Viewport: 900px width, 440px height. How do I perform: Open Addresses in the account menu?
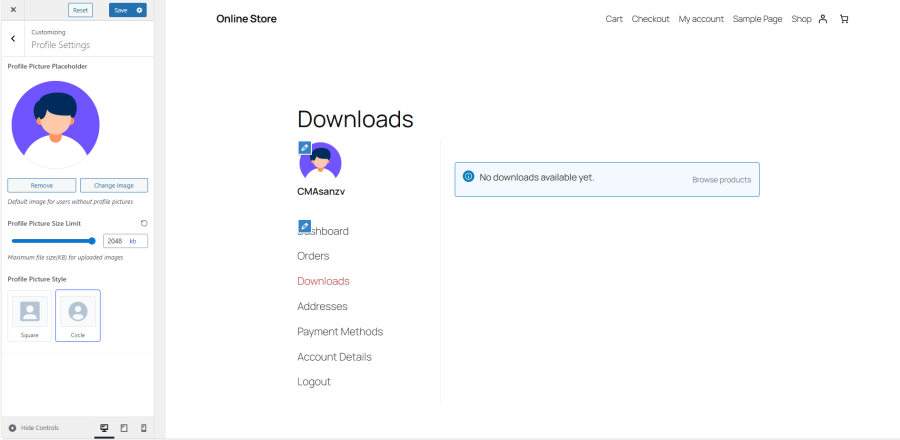[x=322, y=306]
